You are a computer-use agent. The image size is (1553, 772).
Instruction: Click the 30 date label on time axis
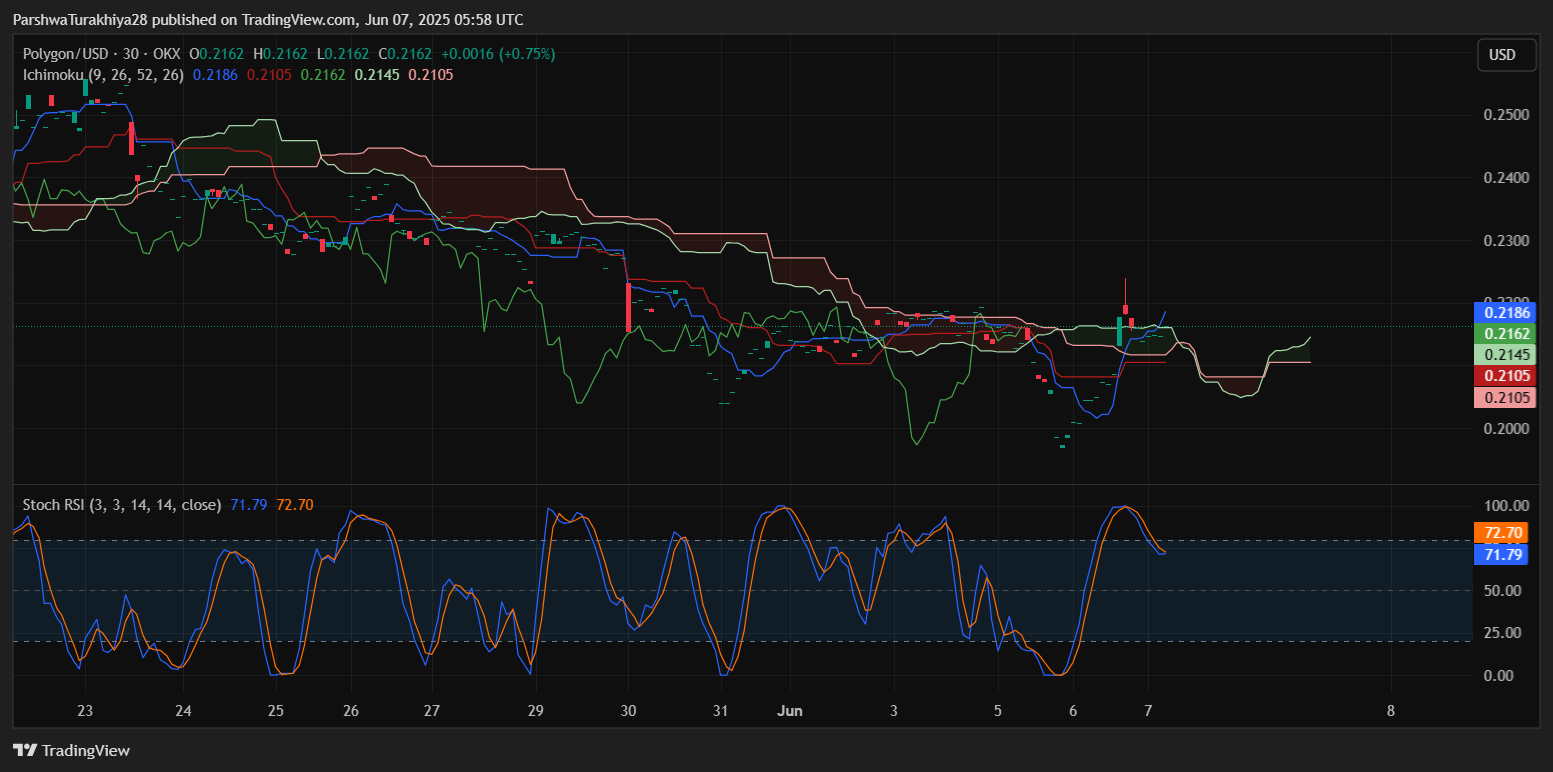(629, 712)
